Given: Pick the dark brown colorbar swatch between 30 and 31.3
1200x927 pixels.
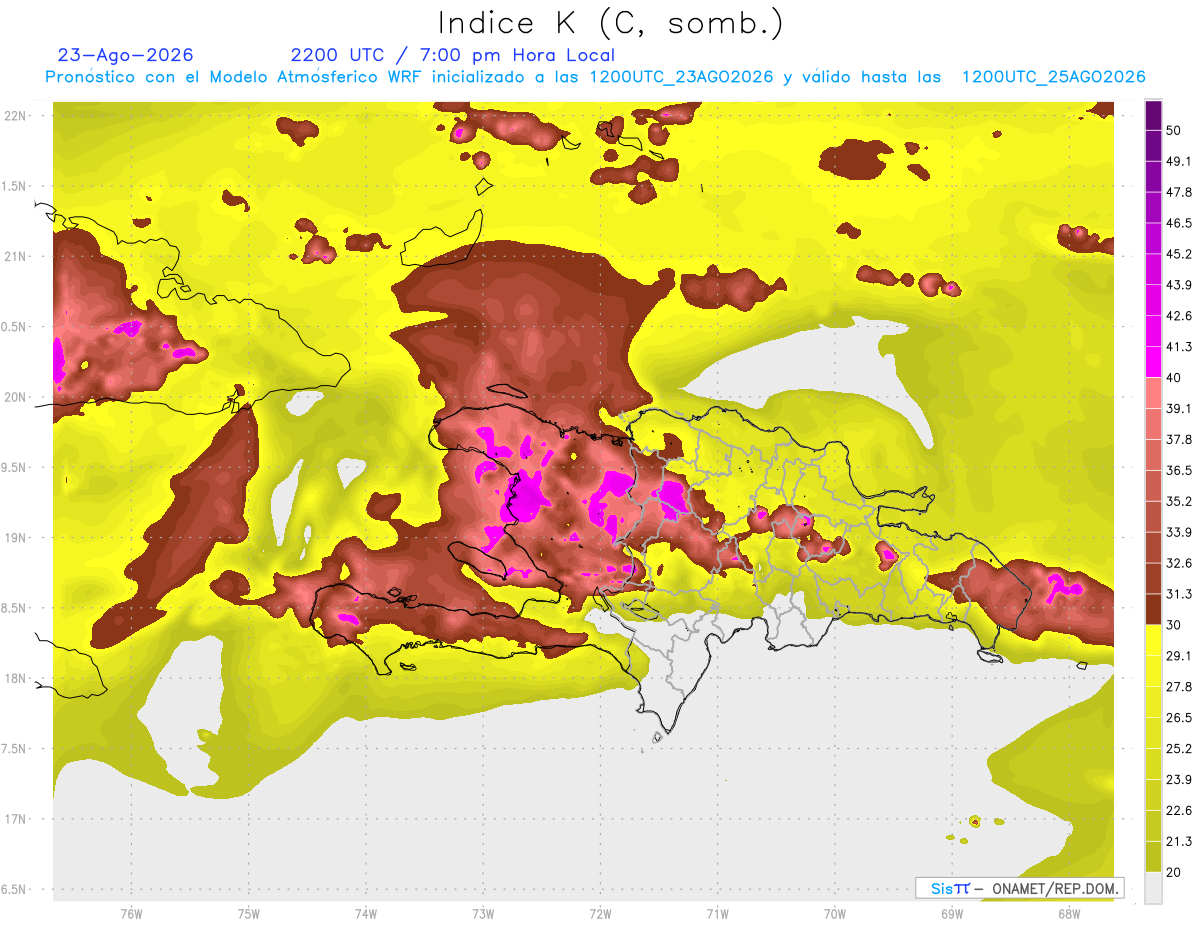Looking at the screenshot, I should (x=1153, y=609).
